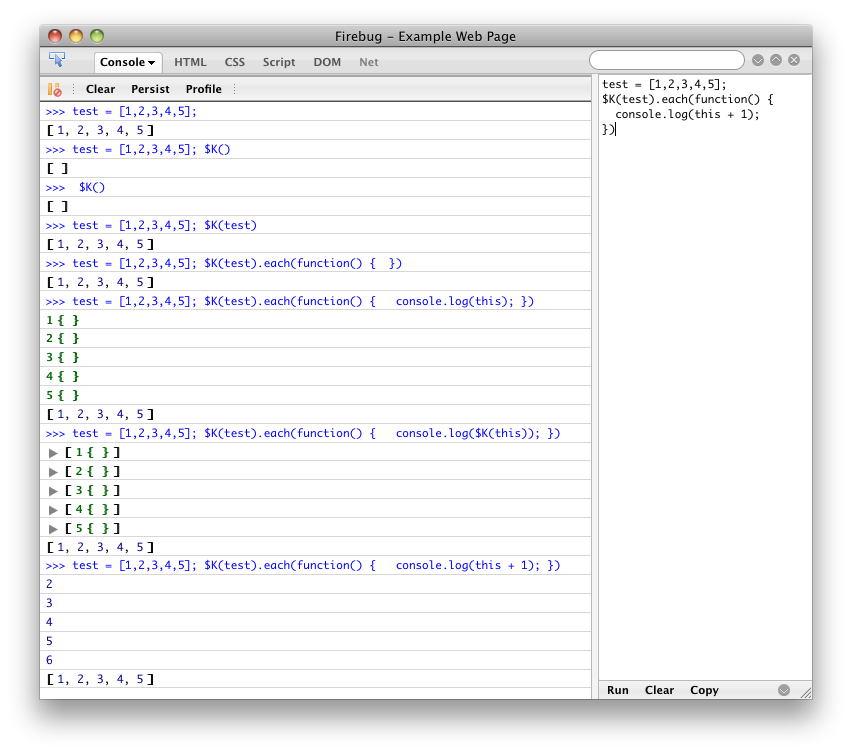Click the Clear button in console toolbar
This screenshot has height=754, width=852.
(x=100, y=89)
